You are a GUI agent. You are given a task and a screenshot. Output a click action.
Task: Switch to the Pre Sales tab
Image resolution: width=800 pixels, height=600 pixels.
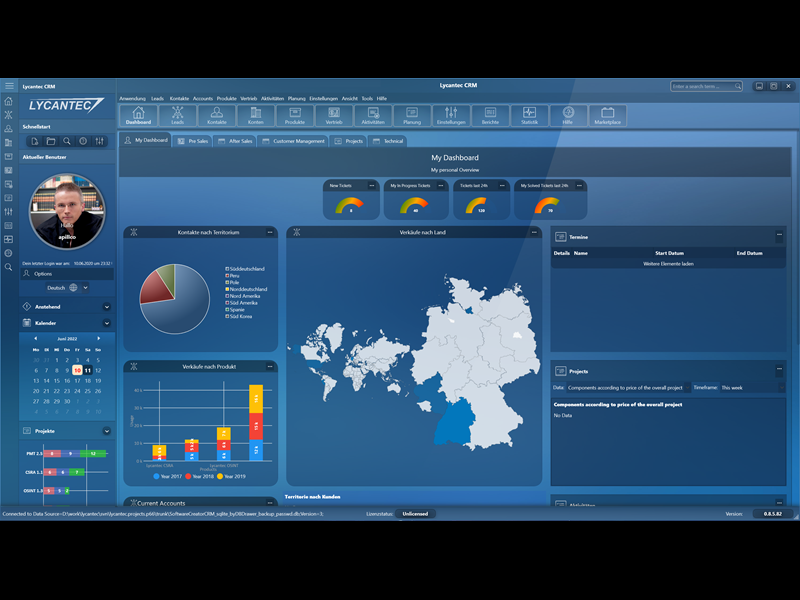pyautogui.click(x=193, y=141)
